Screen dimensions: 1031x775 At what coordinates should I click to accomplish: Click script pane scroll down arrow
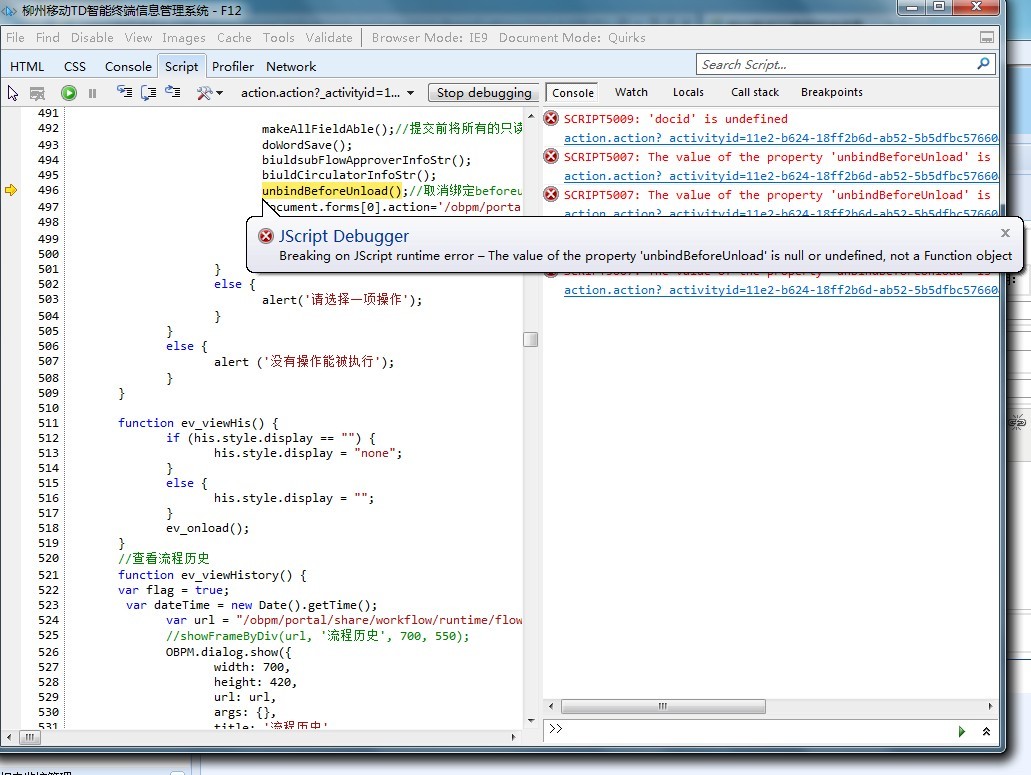click(x=531, y=720)
